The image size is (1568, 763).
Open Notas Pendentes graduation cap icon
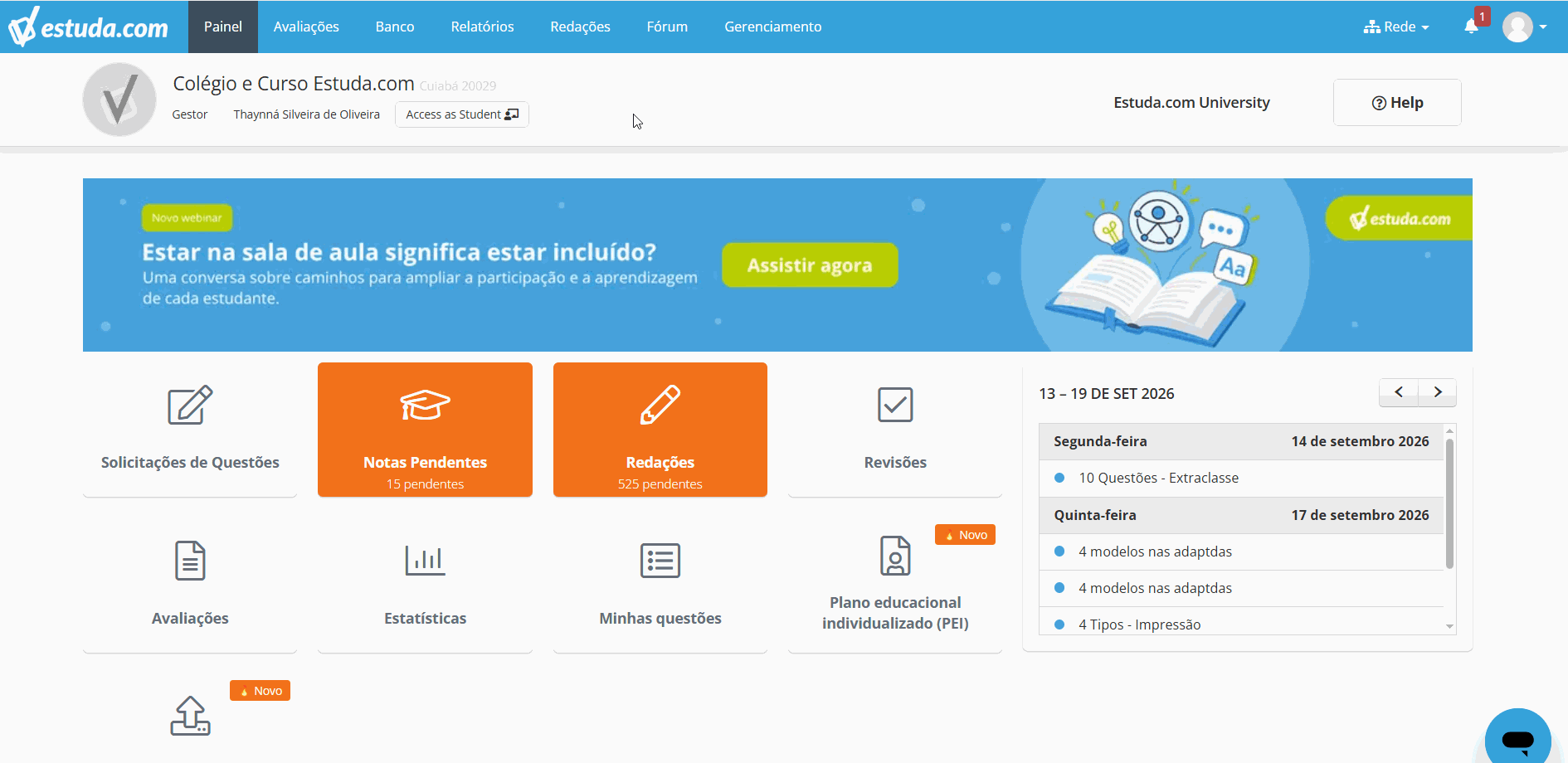(x=425, y=405)
